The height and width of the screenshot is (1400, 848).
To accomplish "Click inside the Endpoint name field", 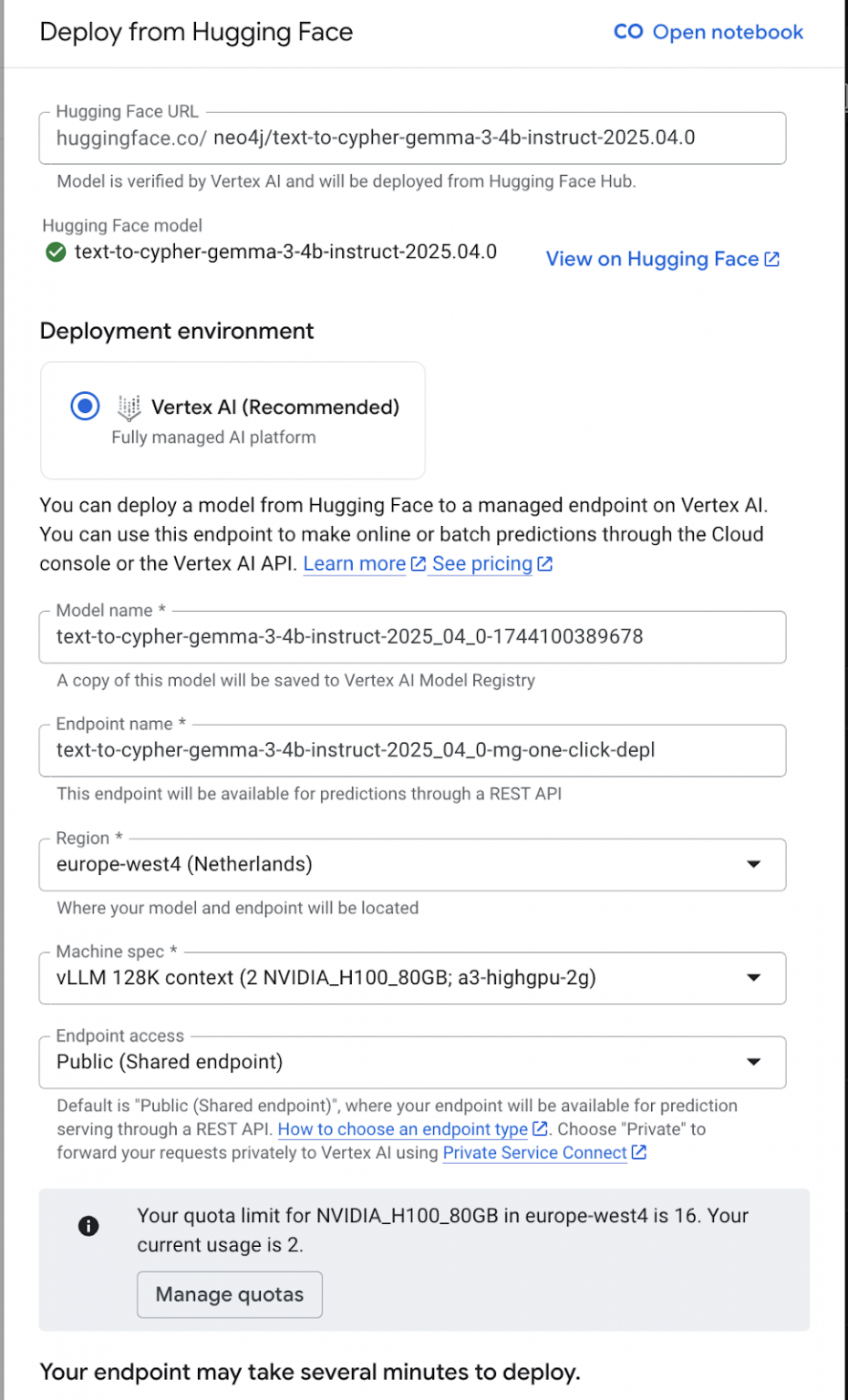I will (412, 750).
